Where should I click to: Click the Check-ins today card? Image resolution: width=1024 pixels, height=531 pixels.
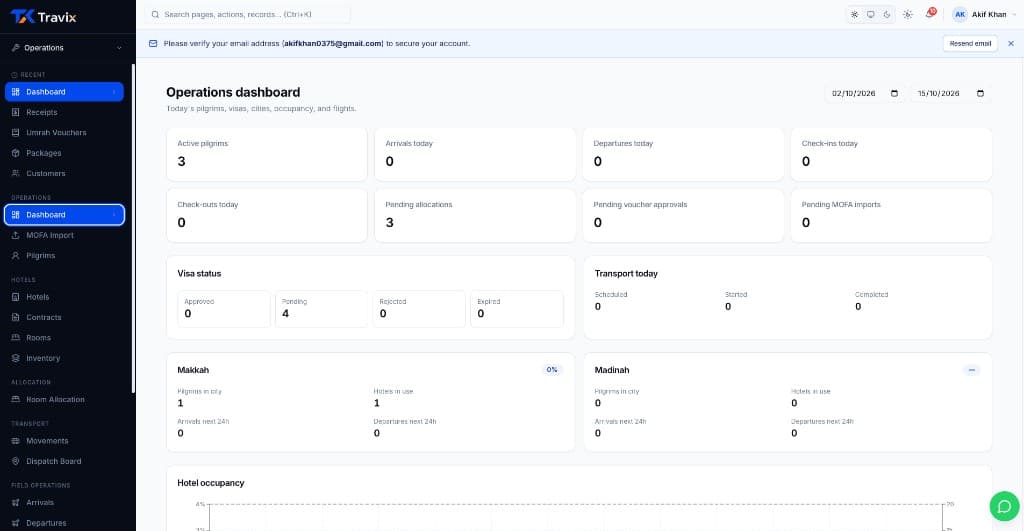[891, 154]
